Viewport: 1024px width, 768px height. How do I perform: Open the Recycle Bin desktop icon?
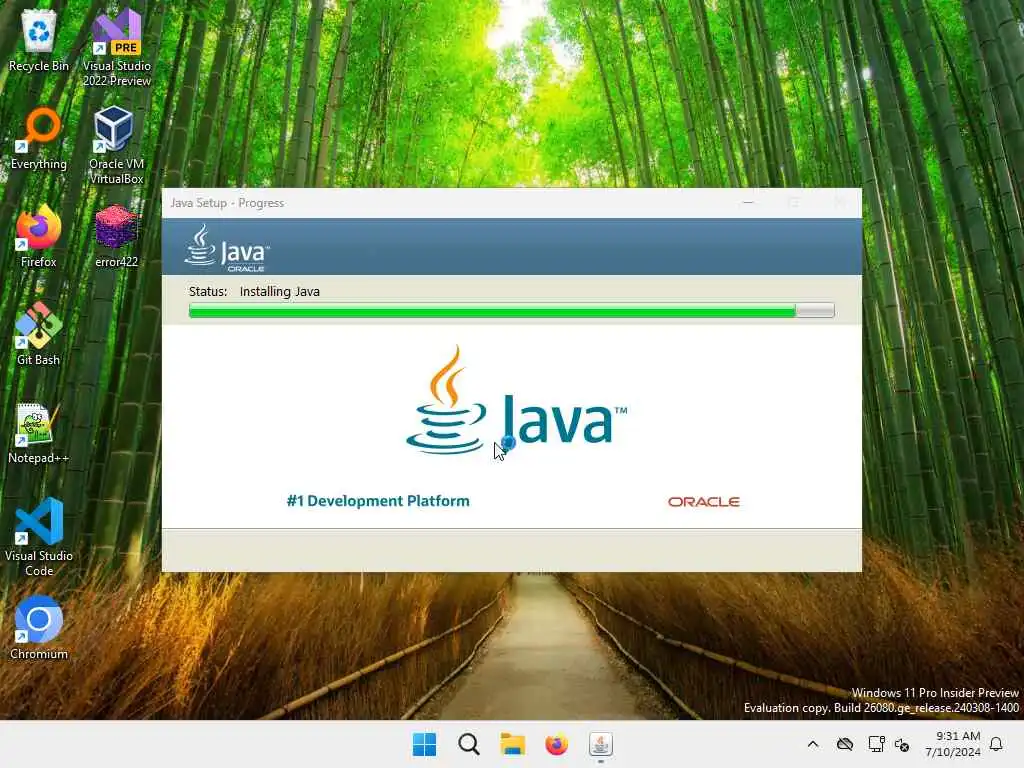point(39,41)
